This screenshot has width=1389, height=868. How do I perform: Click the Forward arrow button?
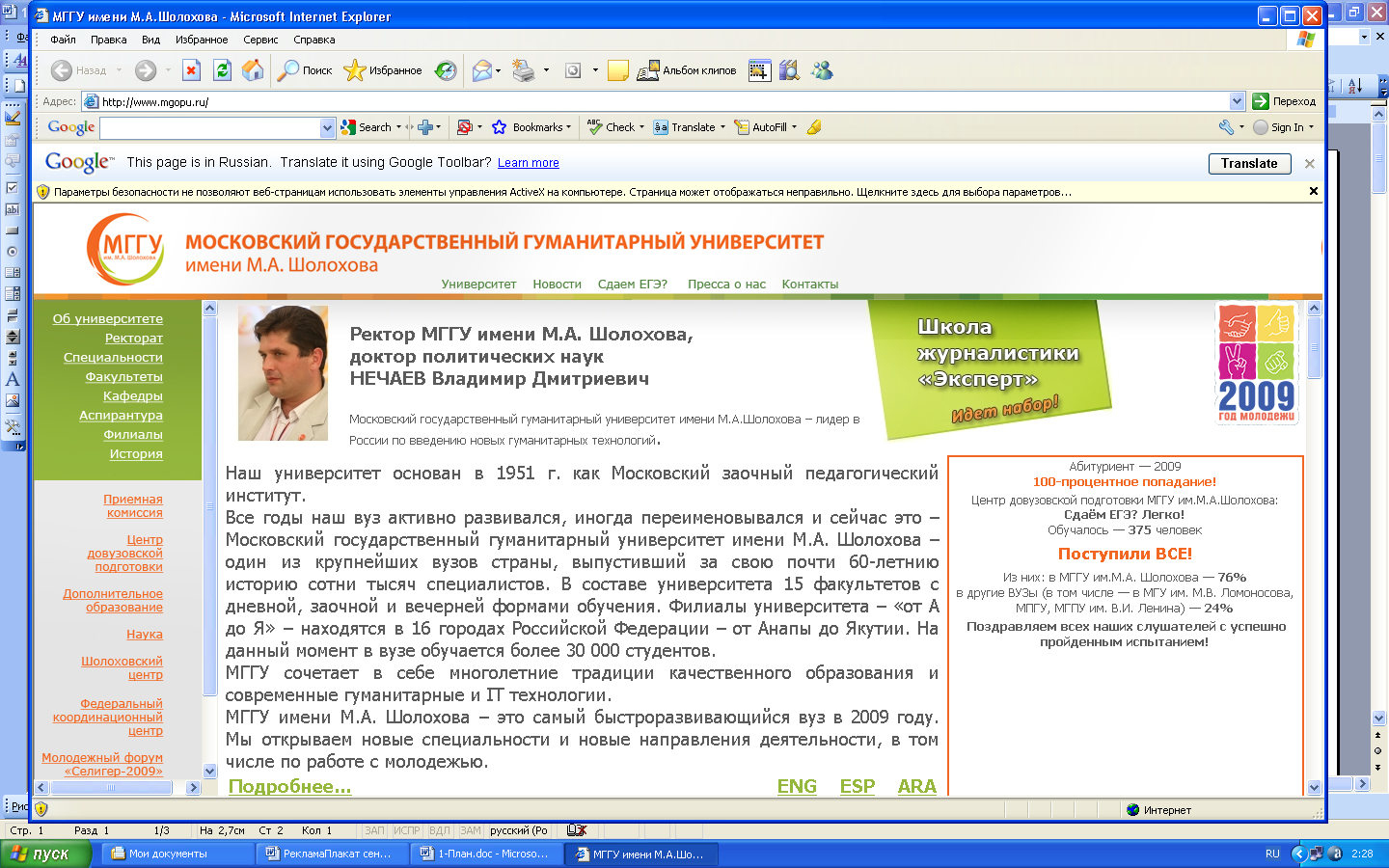pos(145,70)
